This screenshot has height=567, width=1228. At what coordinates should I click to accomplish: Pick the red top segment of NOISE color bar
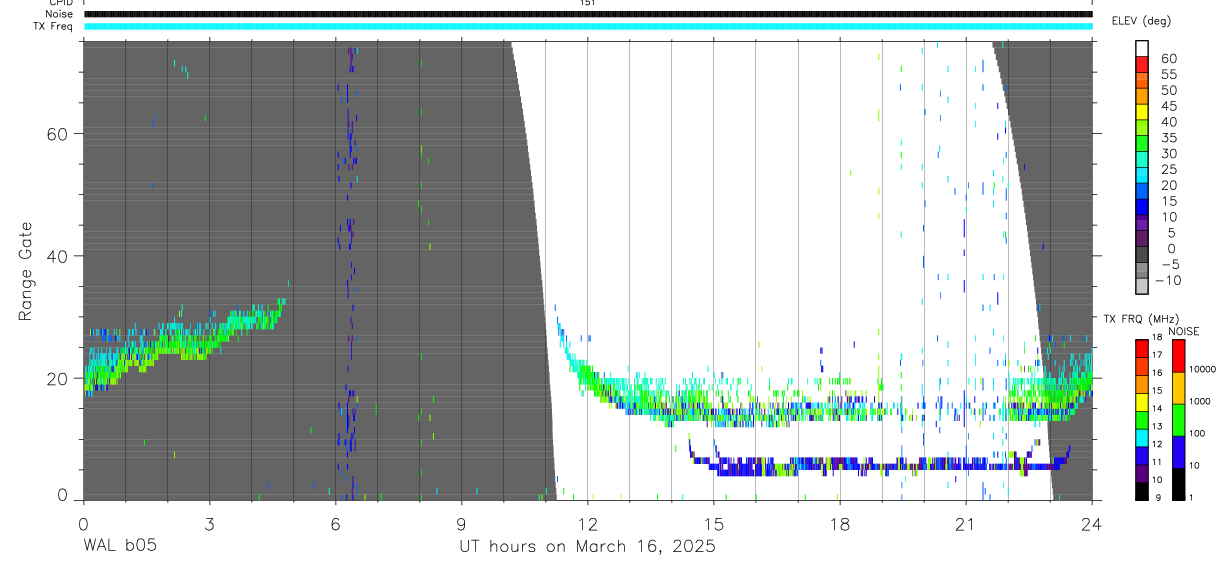[1178, 356]
